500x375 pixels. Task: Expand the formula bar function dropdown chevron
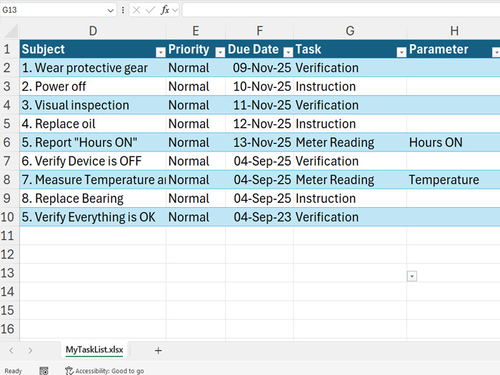pyautogui.click(x=175, y=10)
